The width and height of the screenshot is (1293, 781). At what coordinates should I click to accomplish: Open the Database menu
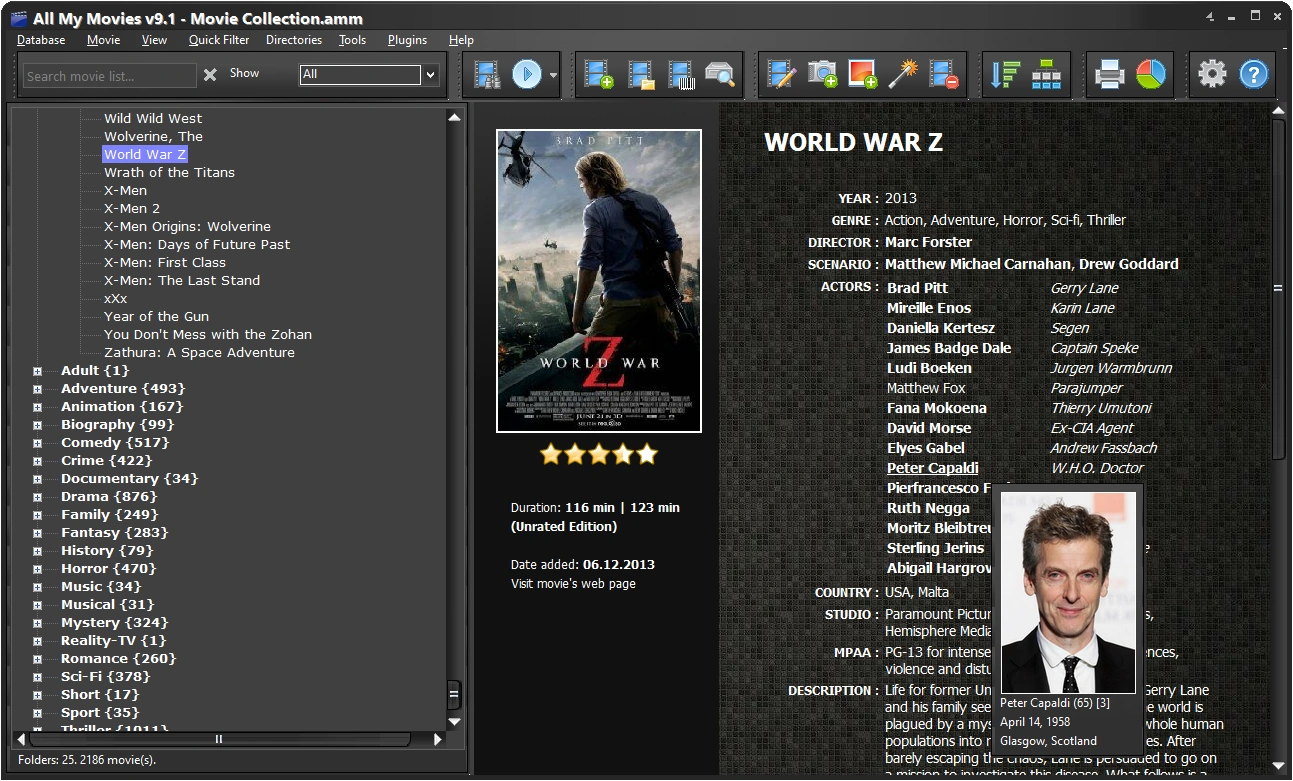coord(41,40)
